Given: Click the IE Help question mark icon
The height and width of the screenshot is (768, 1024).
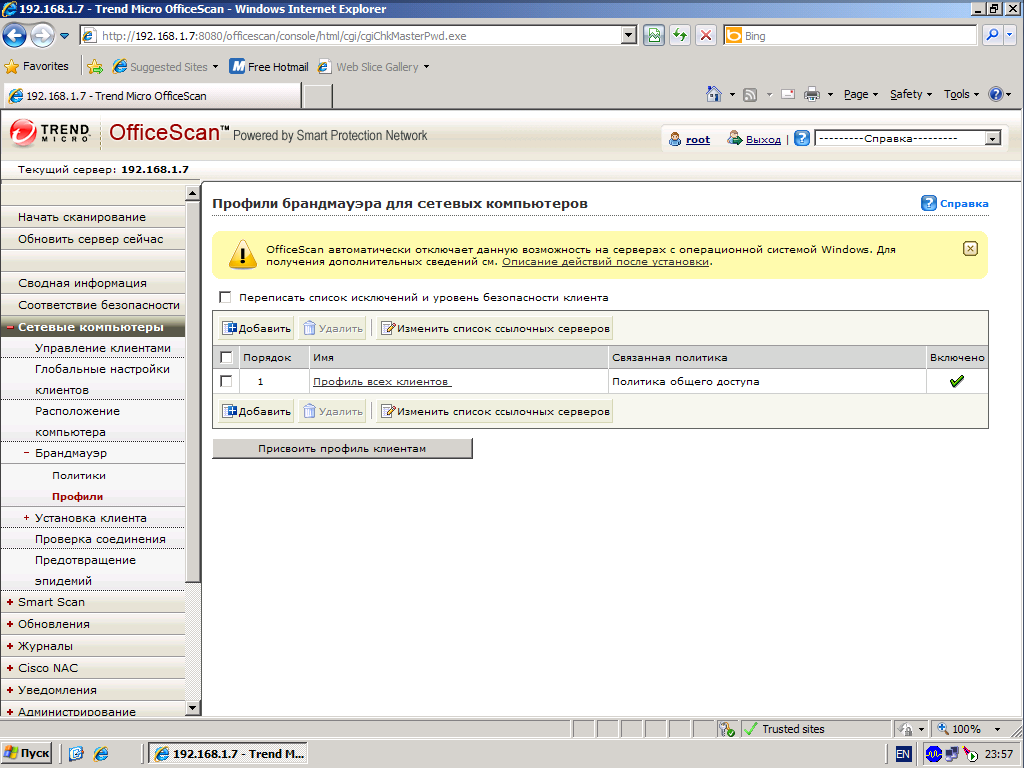Looking at the screenshot, I should click(995, 94).
